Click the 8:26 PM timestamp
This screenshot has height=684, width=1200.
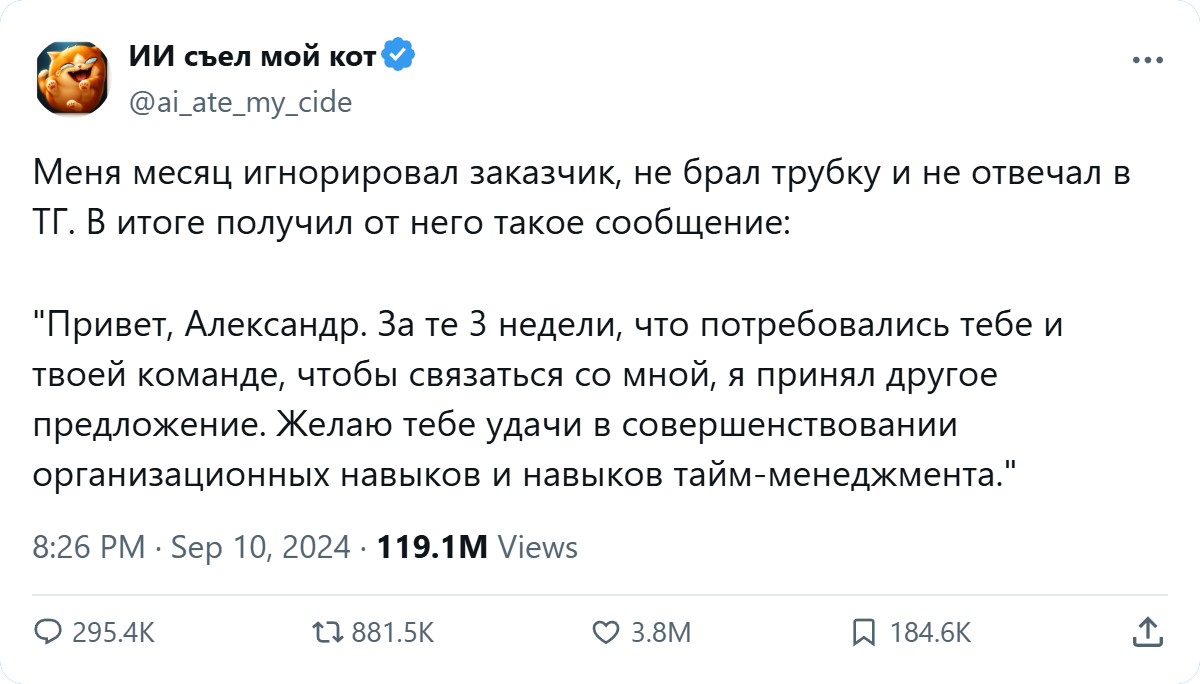pyautogui.click(x=89, y=547)
